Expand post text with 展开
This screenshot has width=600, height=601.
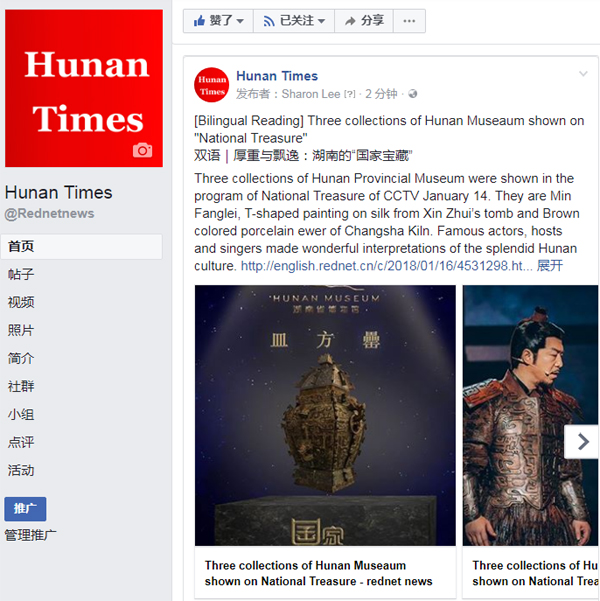pyautogui.click(x=549, y=266)
